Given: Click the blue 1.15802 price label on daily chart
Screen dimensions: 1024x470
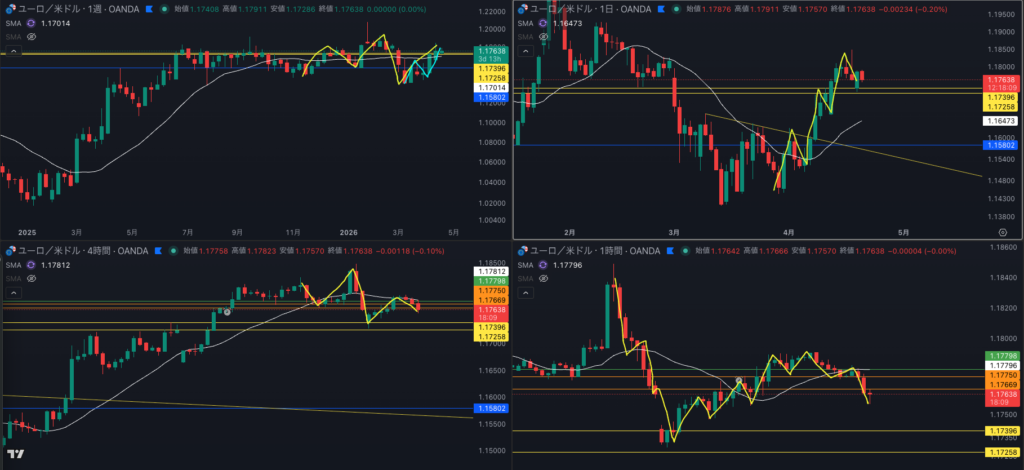Looking at the screenshot, I should [1000, 146].
